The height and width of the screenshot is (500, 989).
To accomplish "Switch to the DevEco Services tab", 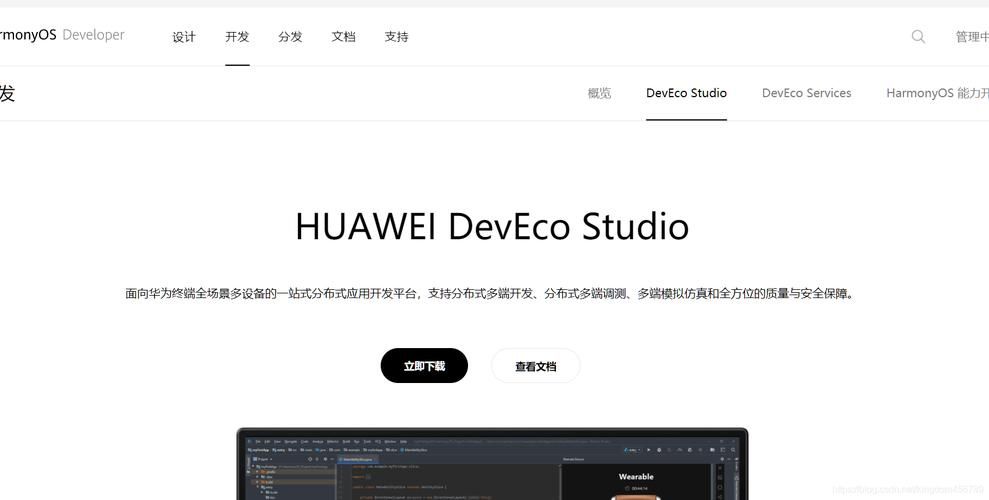I will pos(806,93).
